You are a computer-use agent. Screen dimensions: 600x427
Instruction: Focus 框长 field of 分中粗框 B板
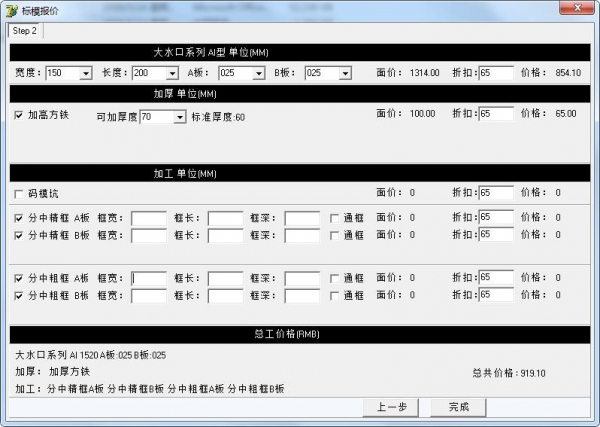[x=225, y=296]
